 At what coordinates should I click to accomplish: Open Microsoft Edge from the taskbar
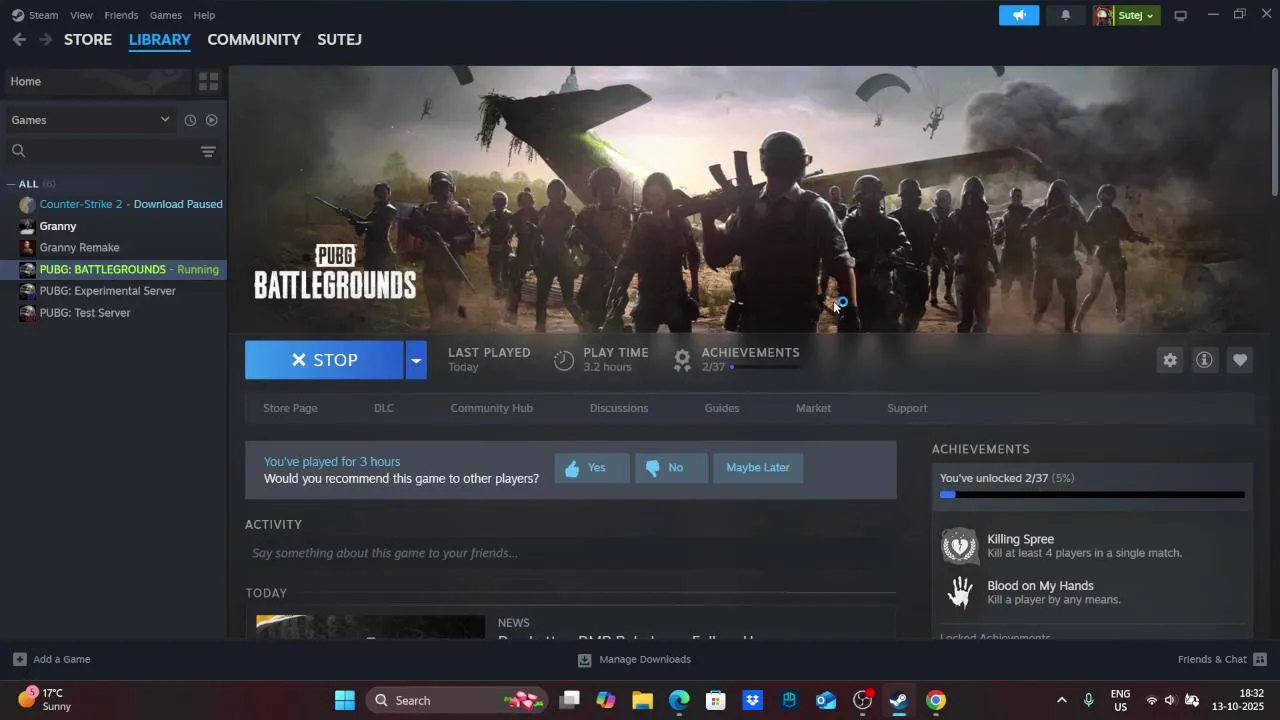(x=679, y=700)
